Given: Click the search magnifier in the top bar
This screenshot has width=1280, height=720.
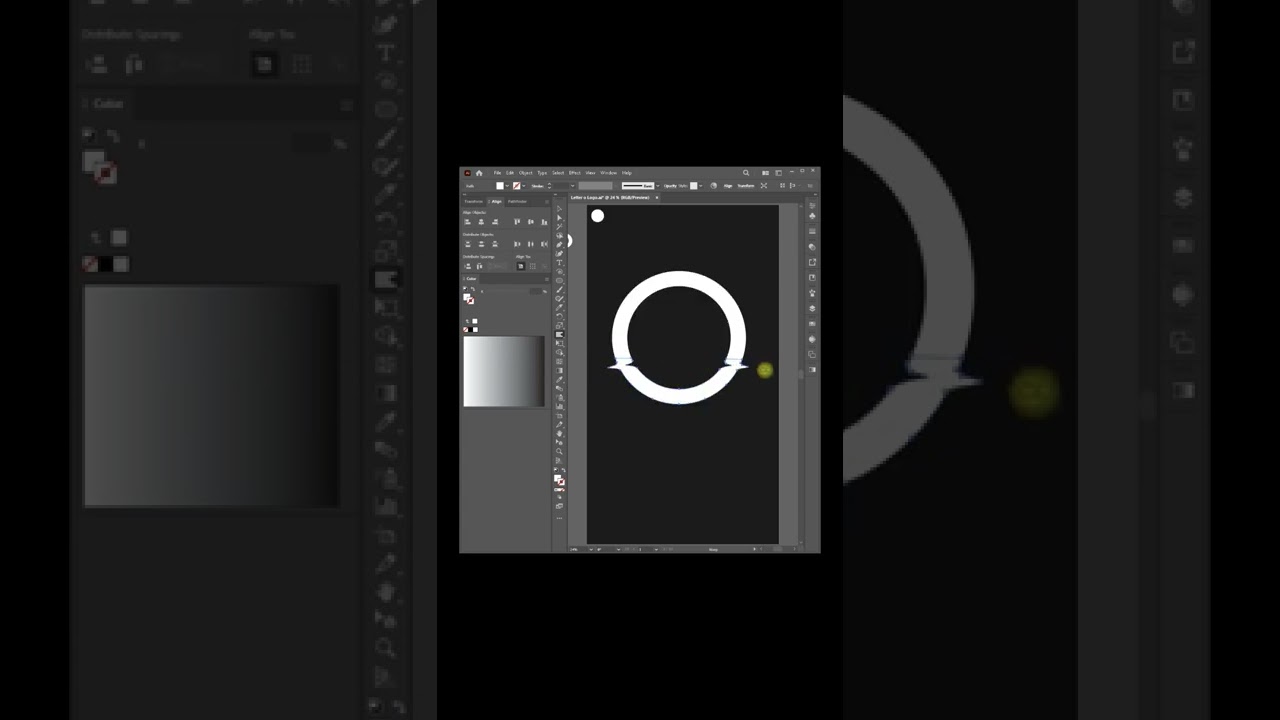Looking at the screenshot, I should click(x=746, y=173).
